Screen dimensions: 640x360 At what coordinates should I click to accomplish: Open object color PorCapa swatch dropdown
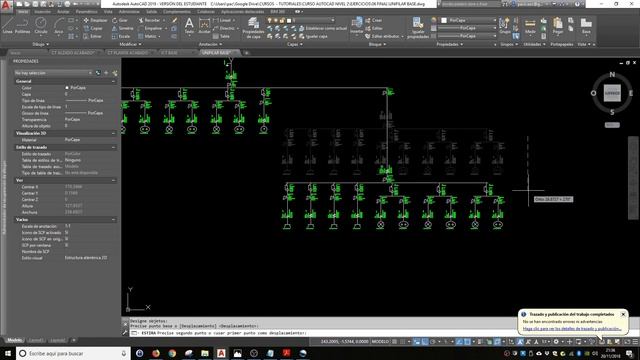pos(468,20)
